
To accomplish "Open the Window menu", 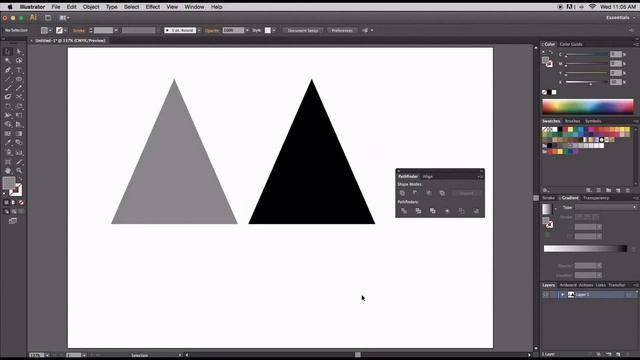I will [x=194, y=7].
